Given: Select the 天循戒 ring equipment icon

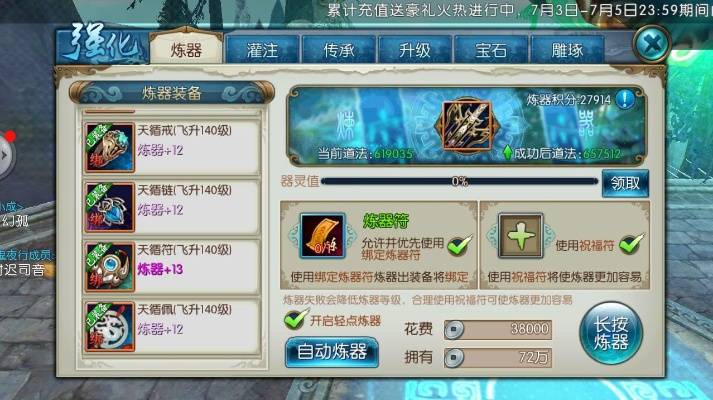Looking at the screenshot, I should tap(110, 147).
